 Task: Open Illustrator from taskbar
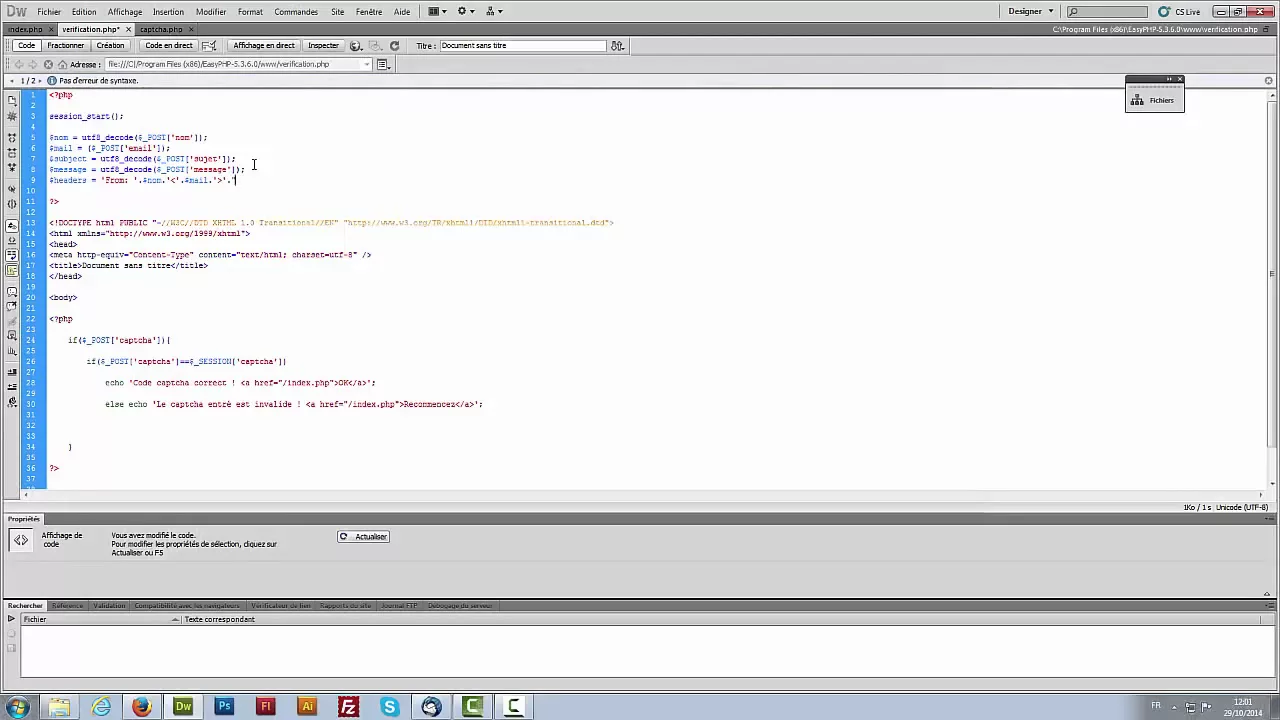pos(307,707)
